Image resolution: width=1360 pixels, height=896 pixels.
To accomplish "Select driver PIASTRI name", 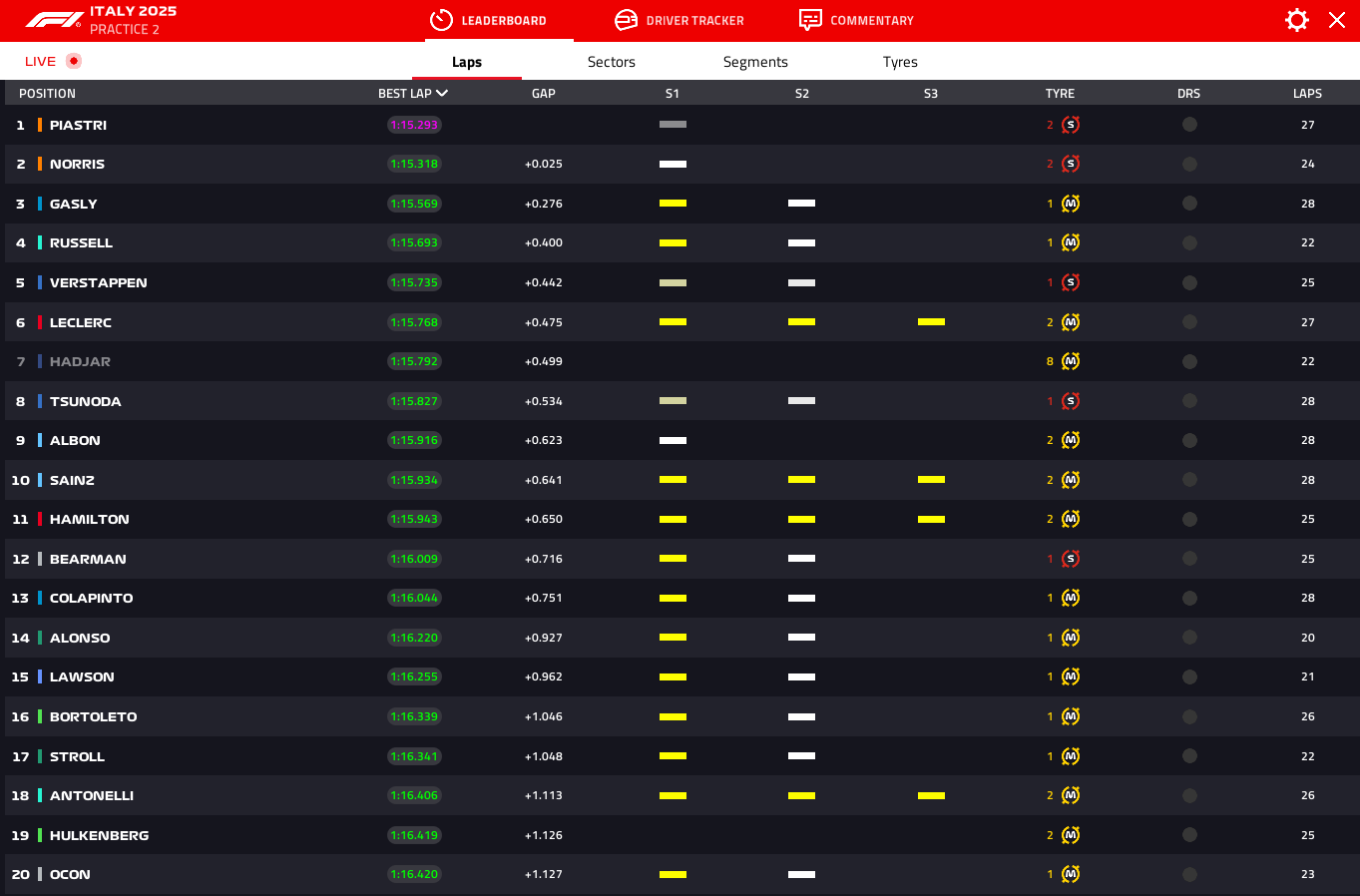I will [x=78, y=125].
